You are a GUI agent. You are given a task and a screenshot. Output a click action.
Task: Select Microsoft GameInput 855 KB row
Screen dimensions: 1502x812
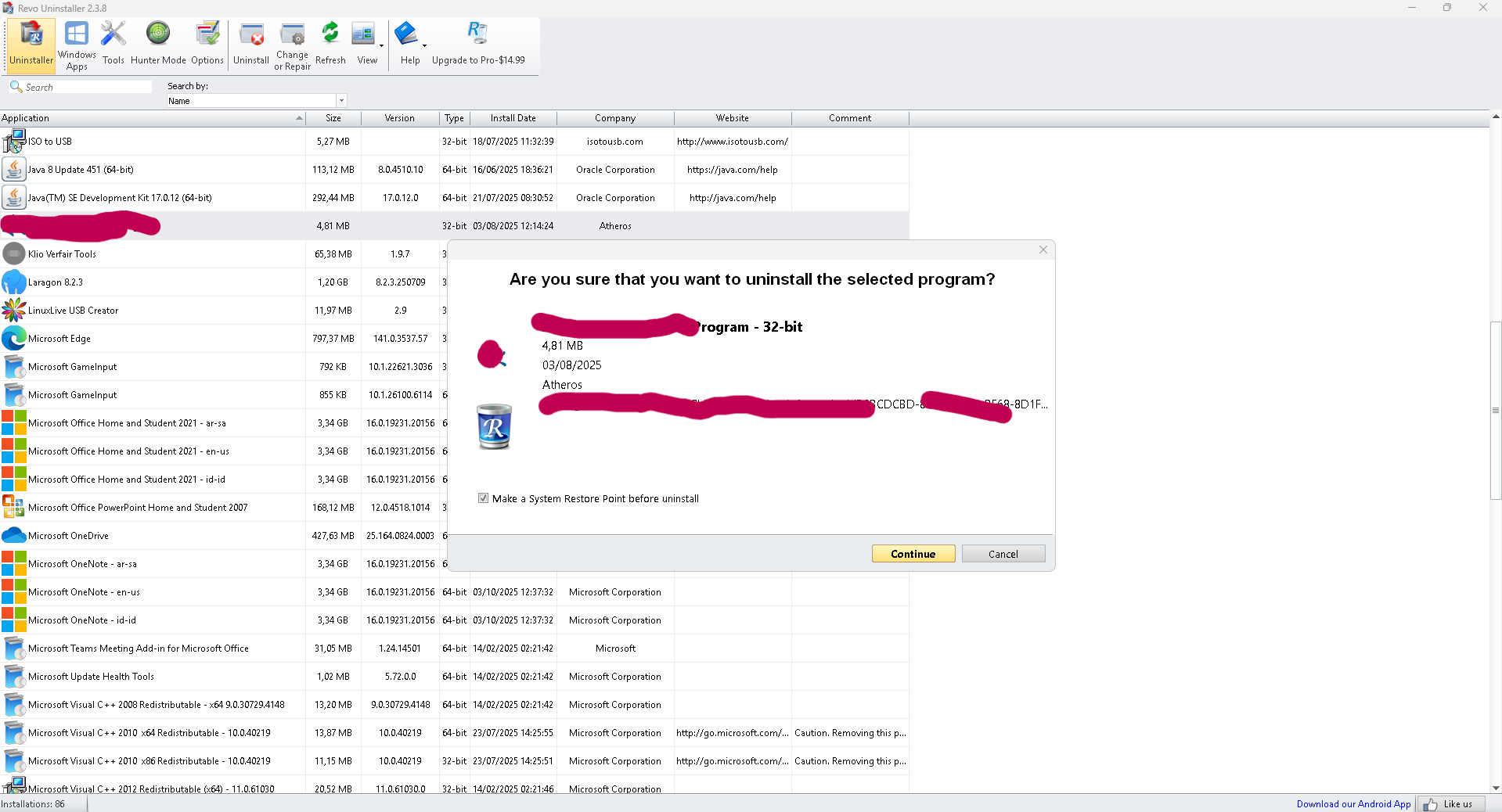(x=223, y=395)
